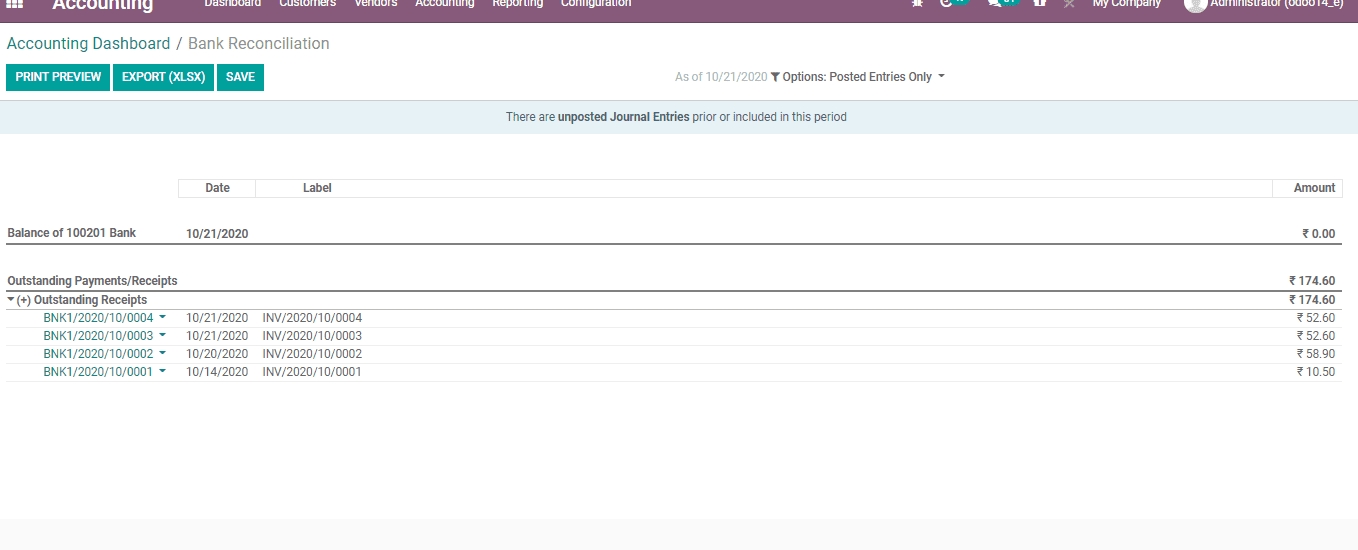Open the activities clock icon
This screenshot has height=550, width=1358.
pos(947,4)
